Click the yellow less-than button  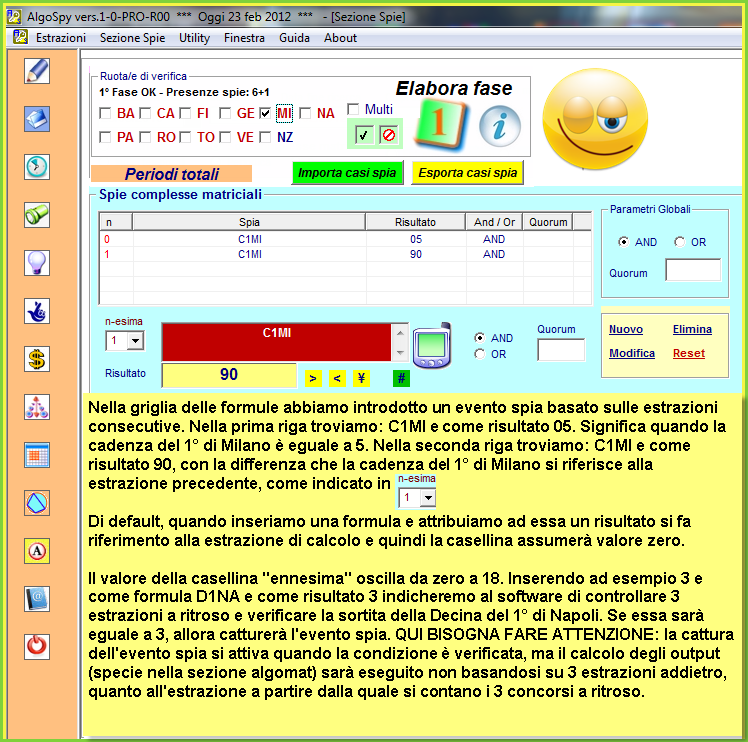point(337,378)
